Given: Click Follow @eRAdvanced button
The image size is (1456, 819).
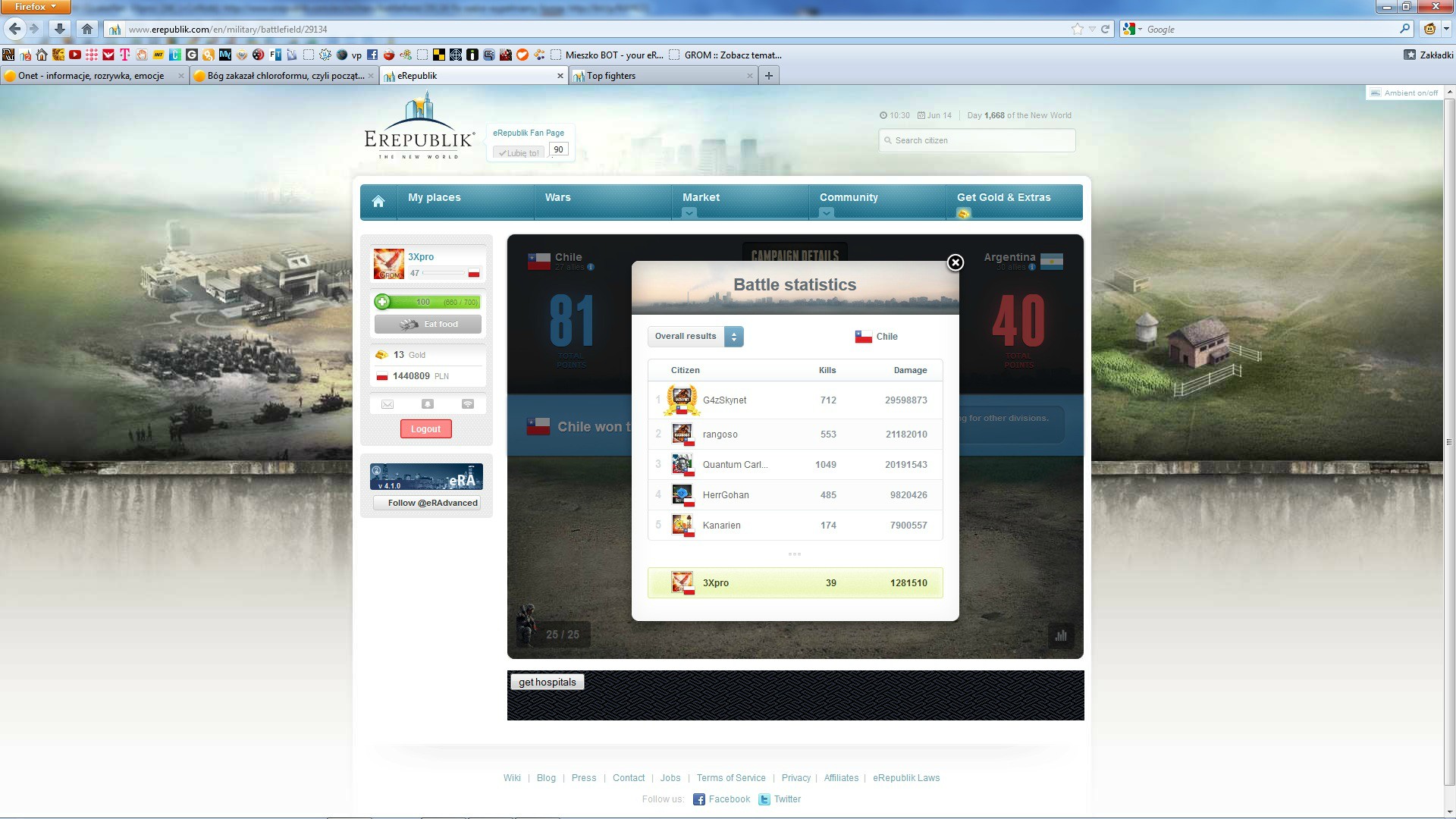Looking at the screenshot, I should (426, 503).
